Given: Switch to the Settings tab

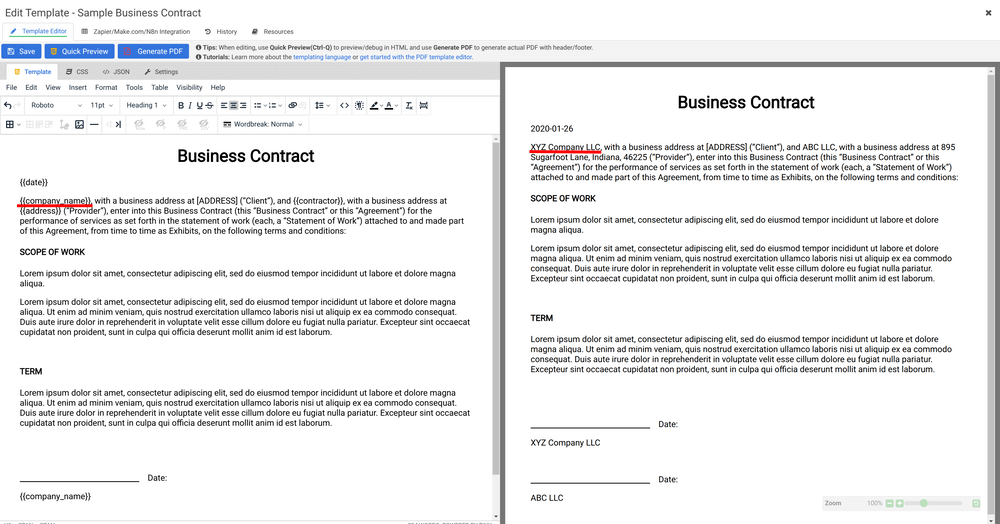Looking at the screenshot, I should (x=161, y=72).
